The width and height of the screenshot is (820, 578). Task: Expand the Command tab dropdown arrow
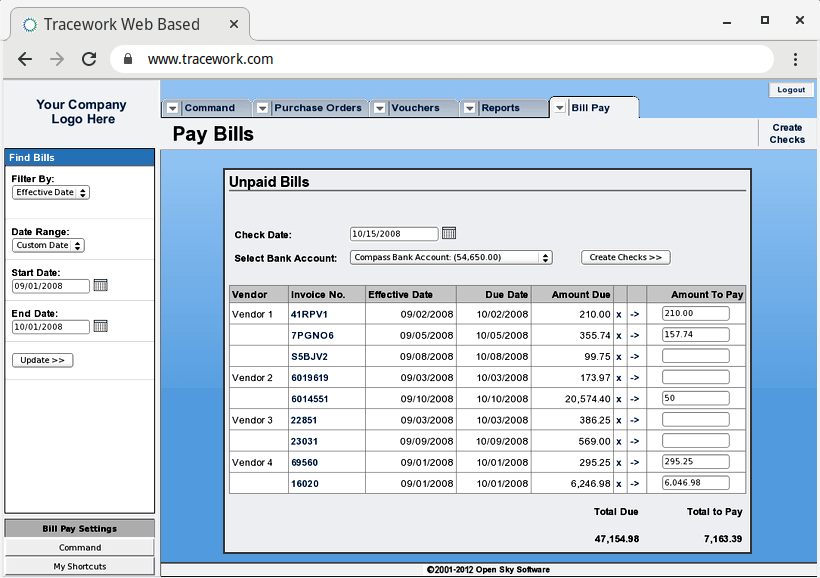172,108
